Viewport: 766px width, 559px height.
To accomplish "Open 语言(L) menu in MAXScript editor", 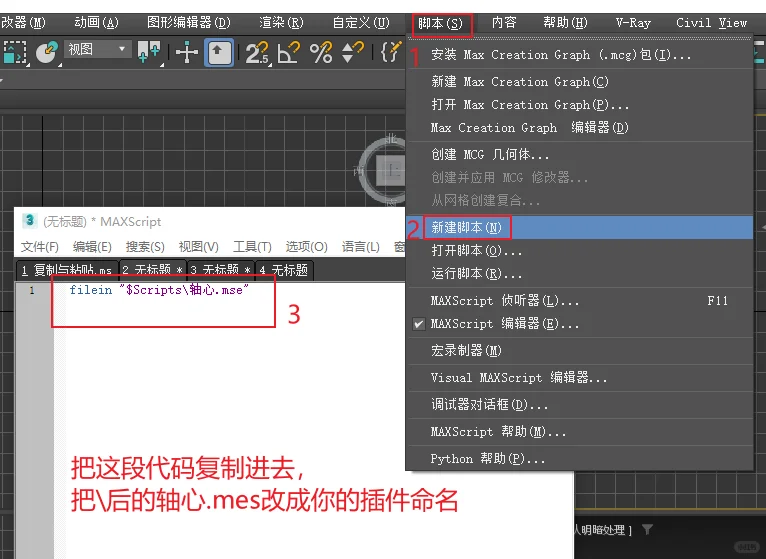I will click(x=361, y=247).
